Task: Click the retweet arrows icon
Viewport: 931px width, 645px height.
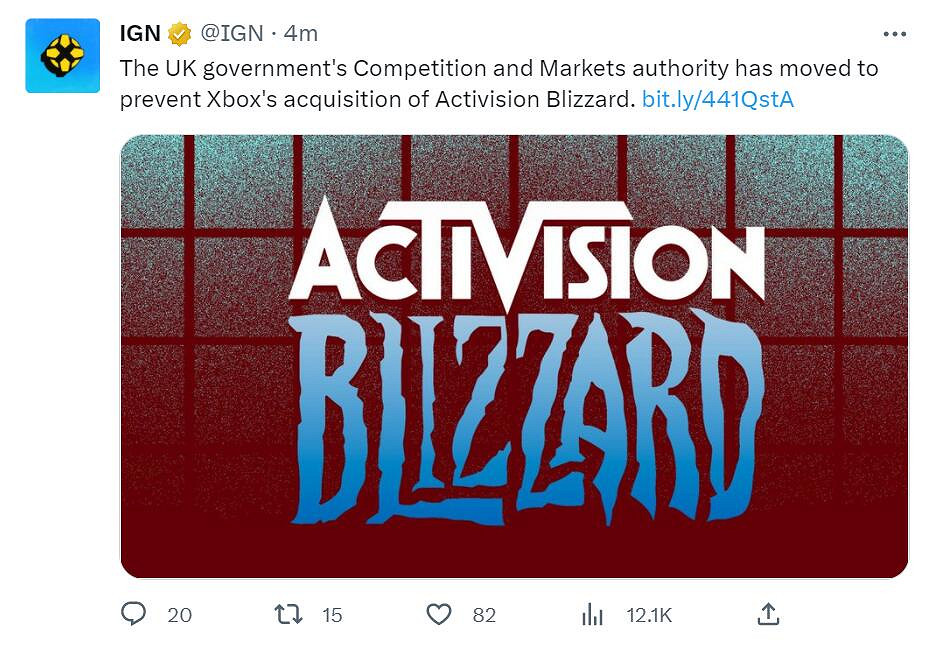Action: coord(288,614)
